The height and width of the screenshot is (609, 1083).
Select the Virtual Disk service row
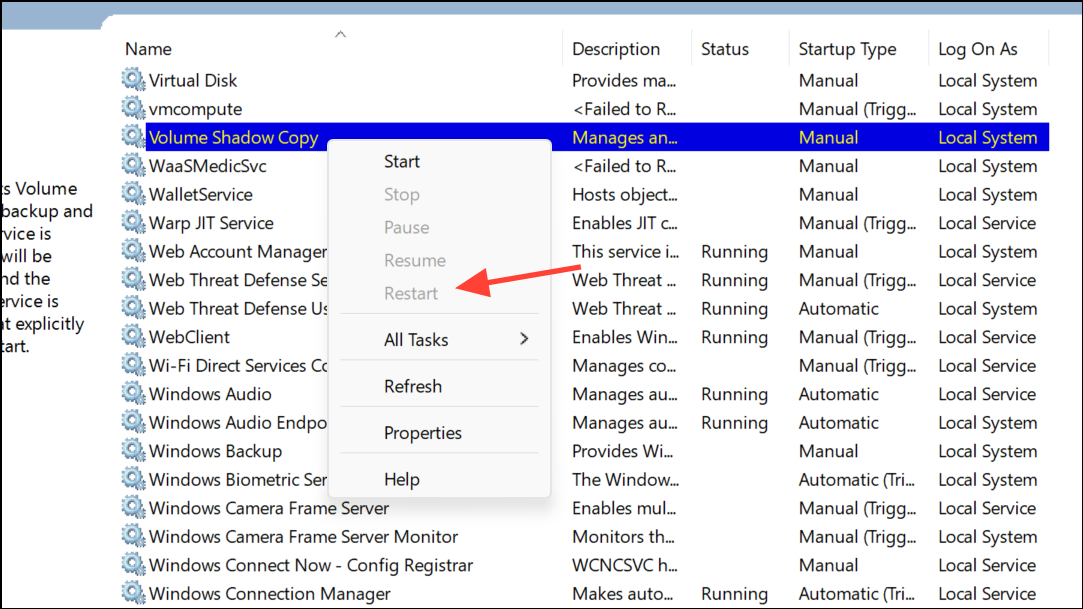586,80
